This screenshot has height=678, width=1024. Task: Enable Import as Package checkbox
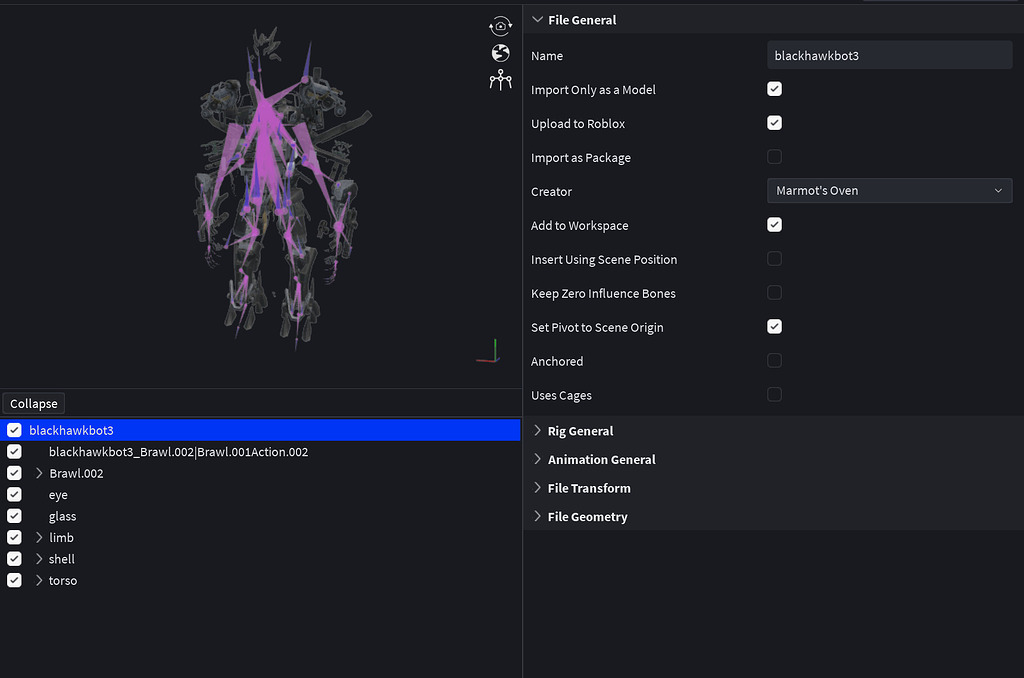775,157
